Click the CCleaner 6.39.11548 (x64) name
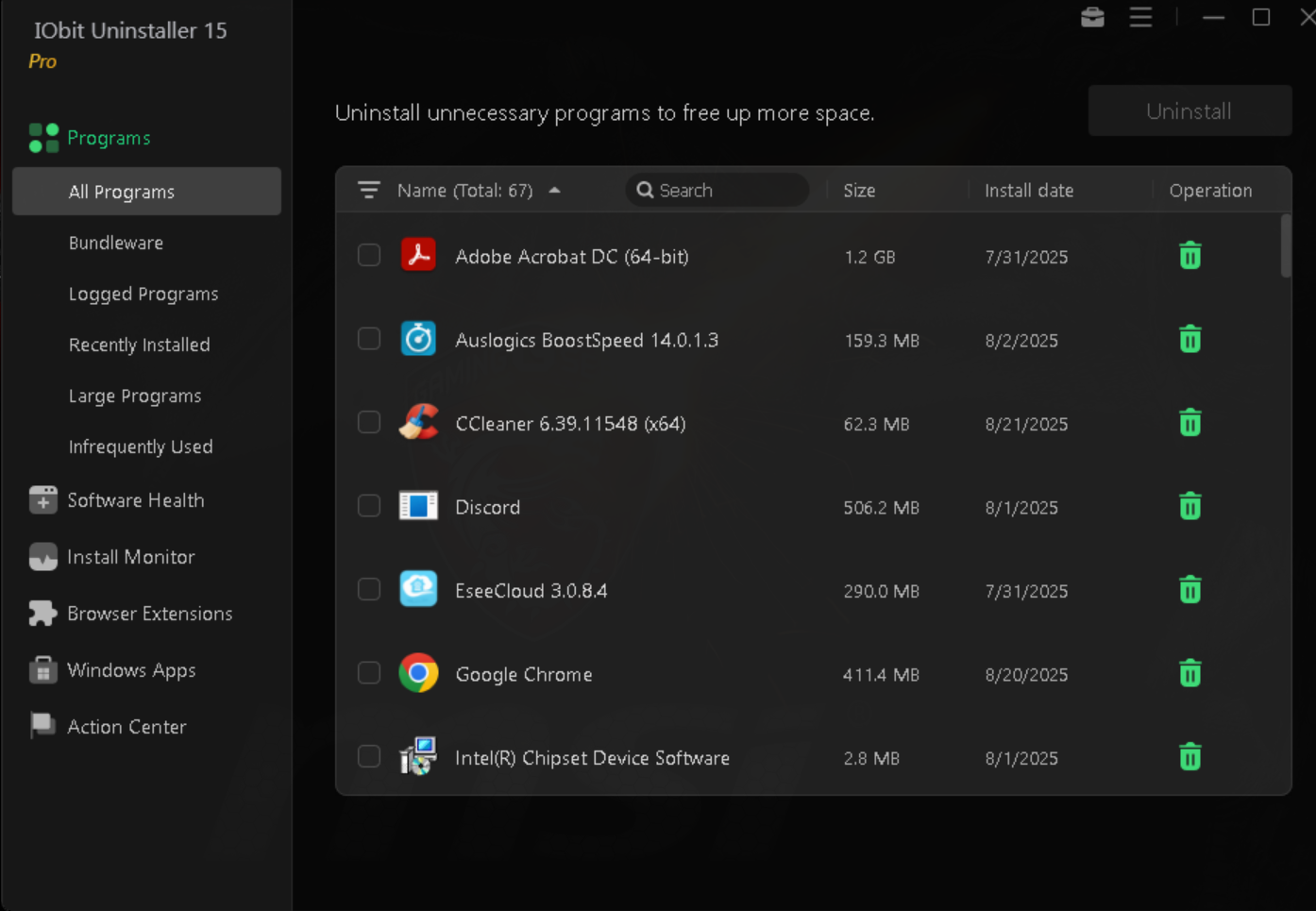 pos(570,424)
